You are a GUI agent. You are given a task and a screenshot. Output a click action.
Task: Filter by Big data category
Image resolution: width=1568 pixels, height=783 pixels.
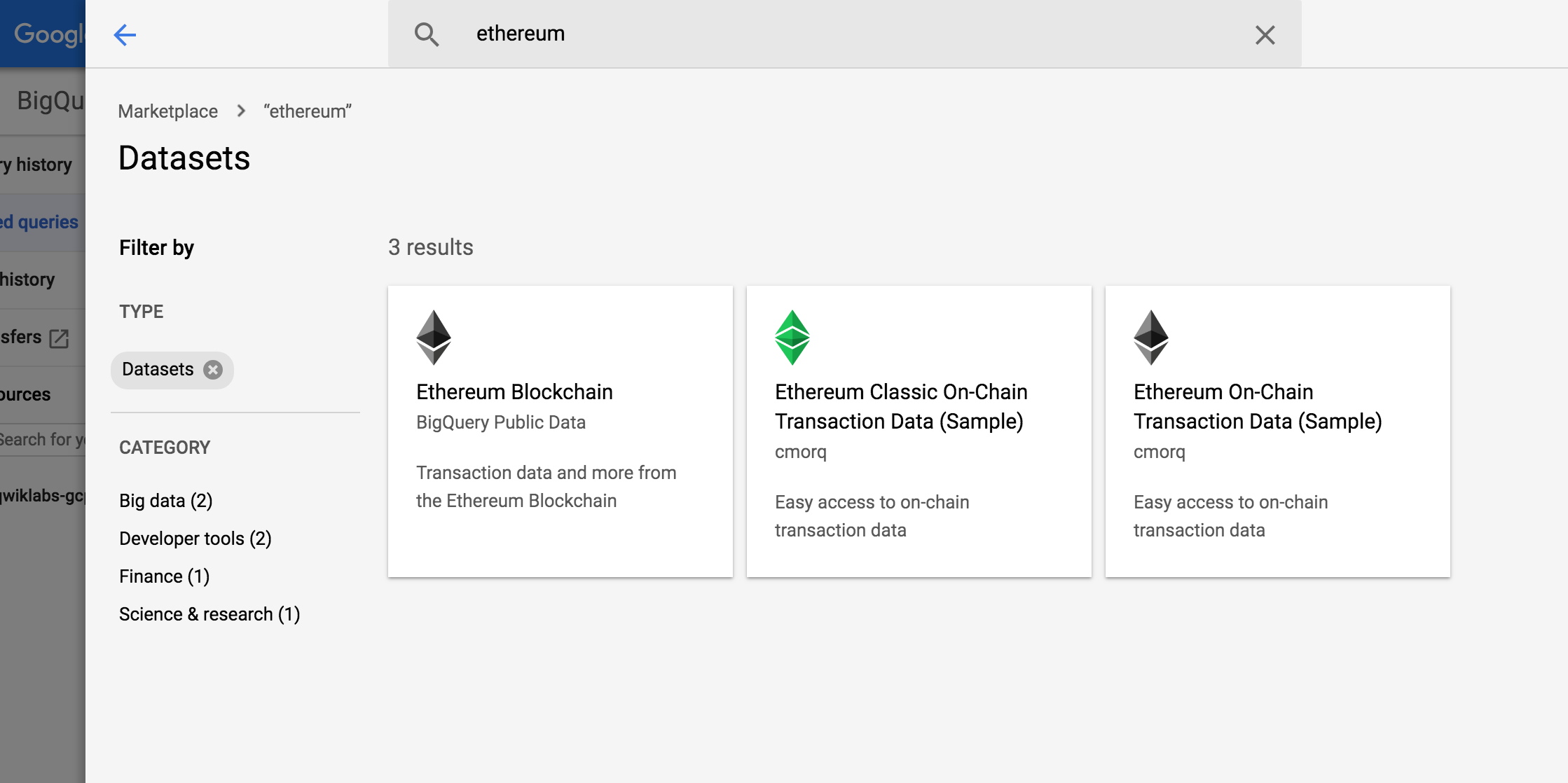[165, 501]
